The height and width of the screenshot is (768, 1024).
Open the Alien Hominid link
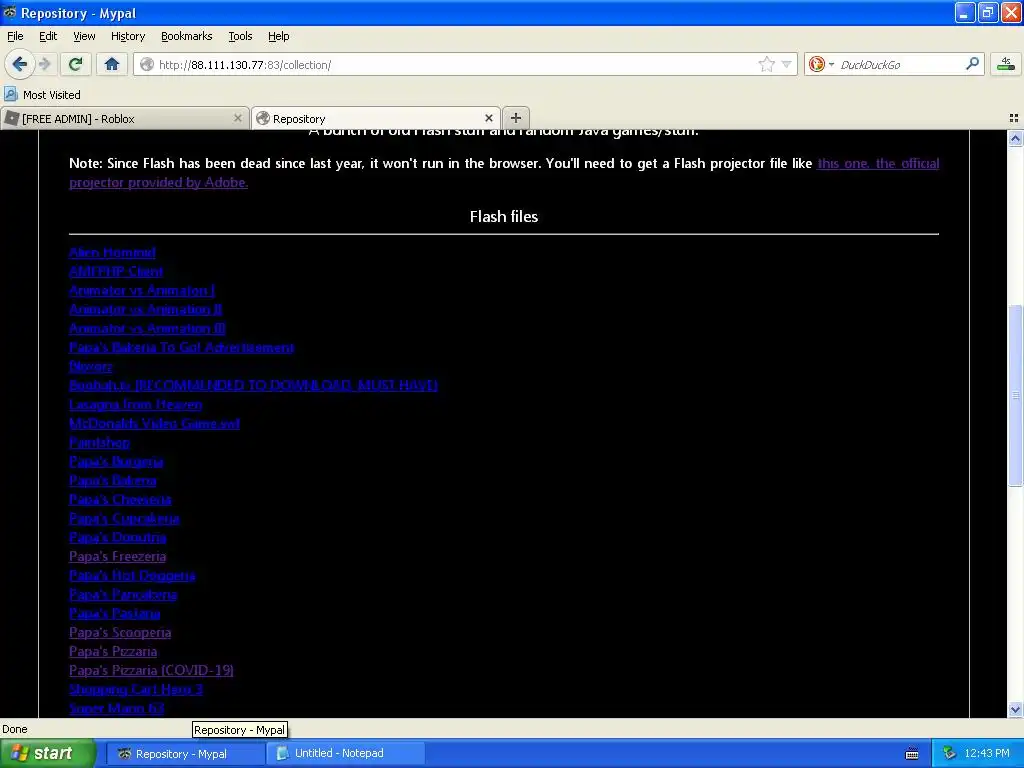[112, 253]
